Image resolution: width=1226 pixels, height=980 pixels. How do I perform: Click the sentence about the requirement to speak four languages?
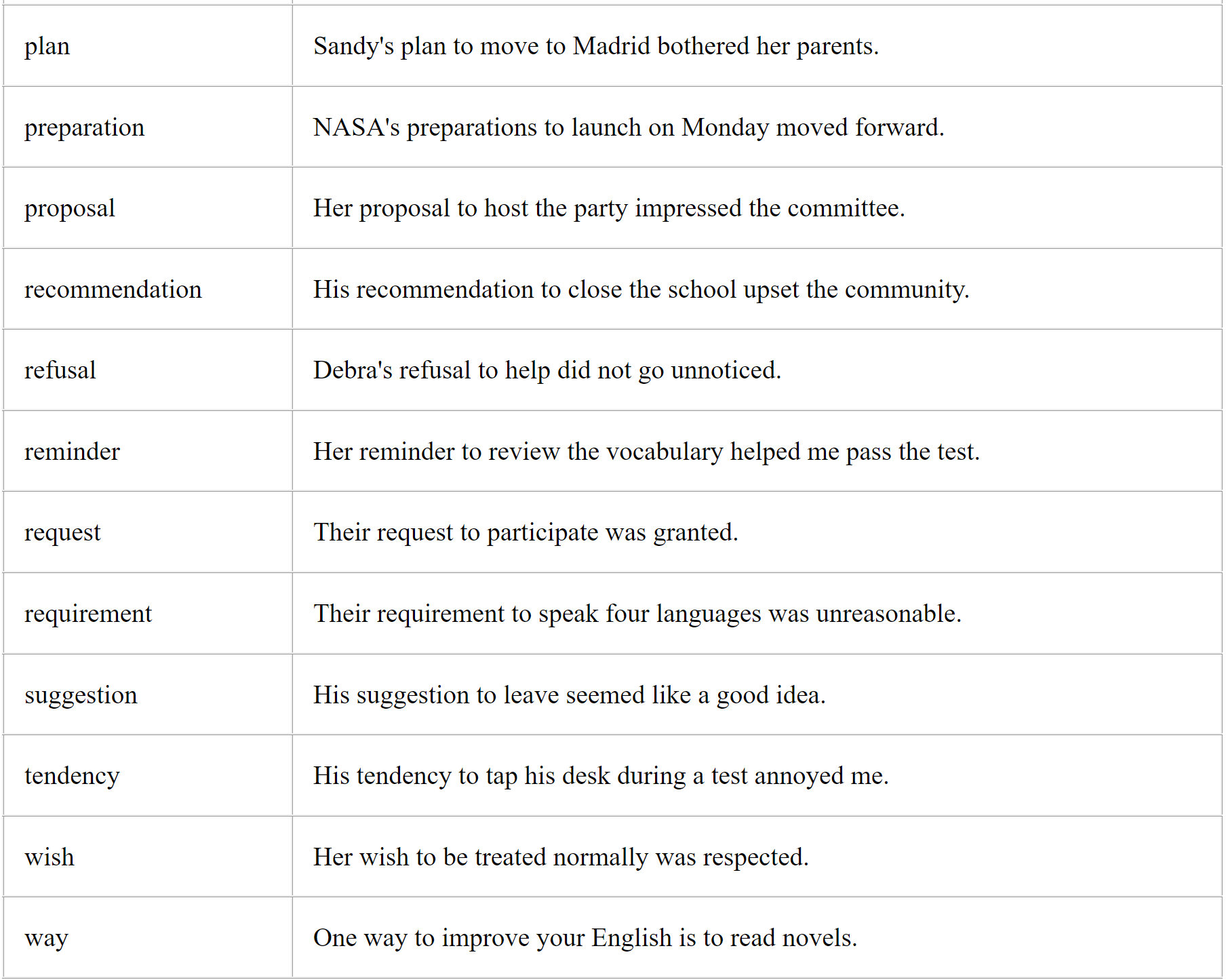(x=637, y=614)
